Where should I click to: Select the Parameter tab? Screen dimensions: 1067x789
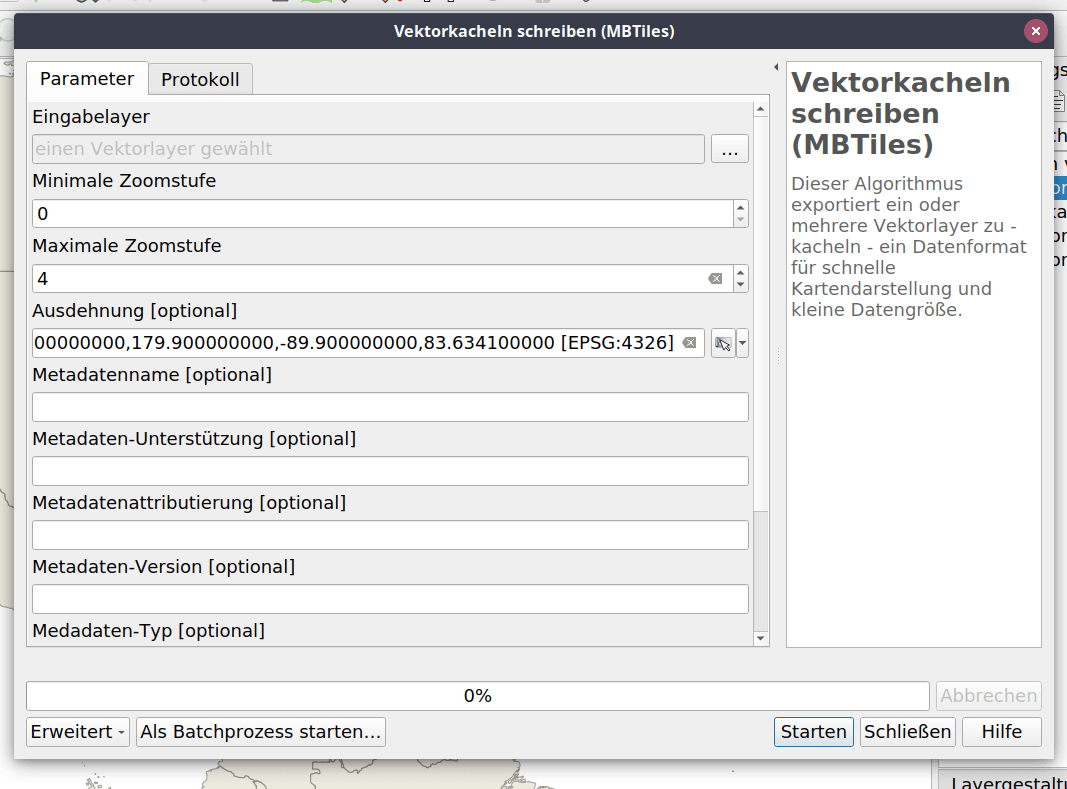click(87, 78)
